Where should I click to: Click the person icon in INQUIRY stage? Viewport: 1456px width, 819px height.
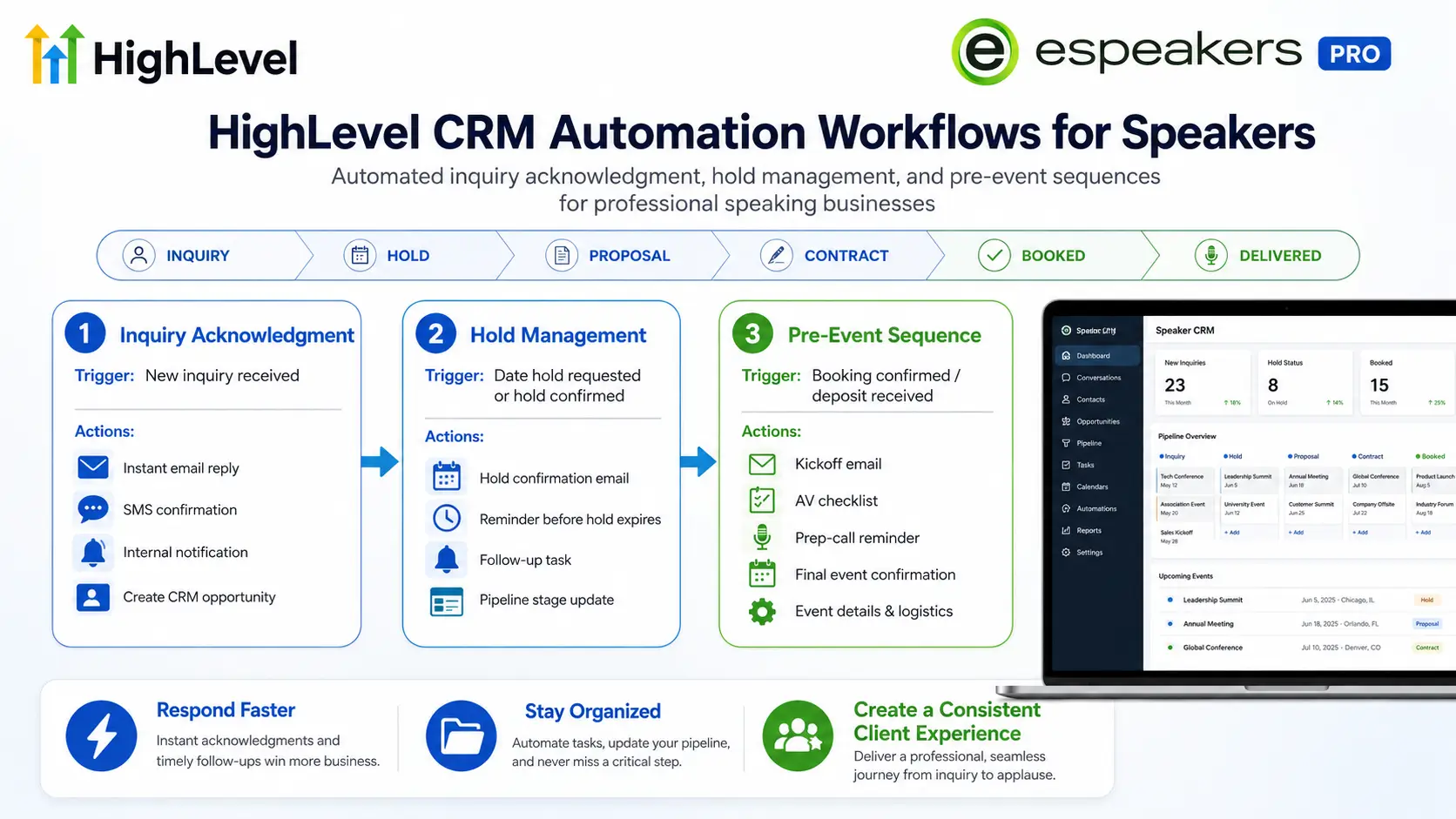click(x=138, y=255)
